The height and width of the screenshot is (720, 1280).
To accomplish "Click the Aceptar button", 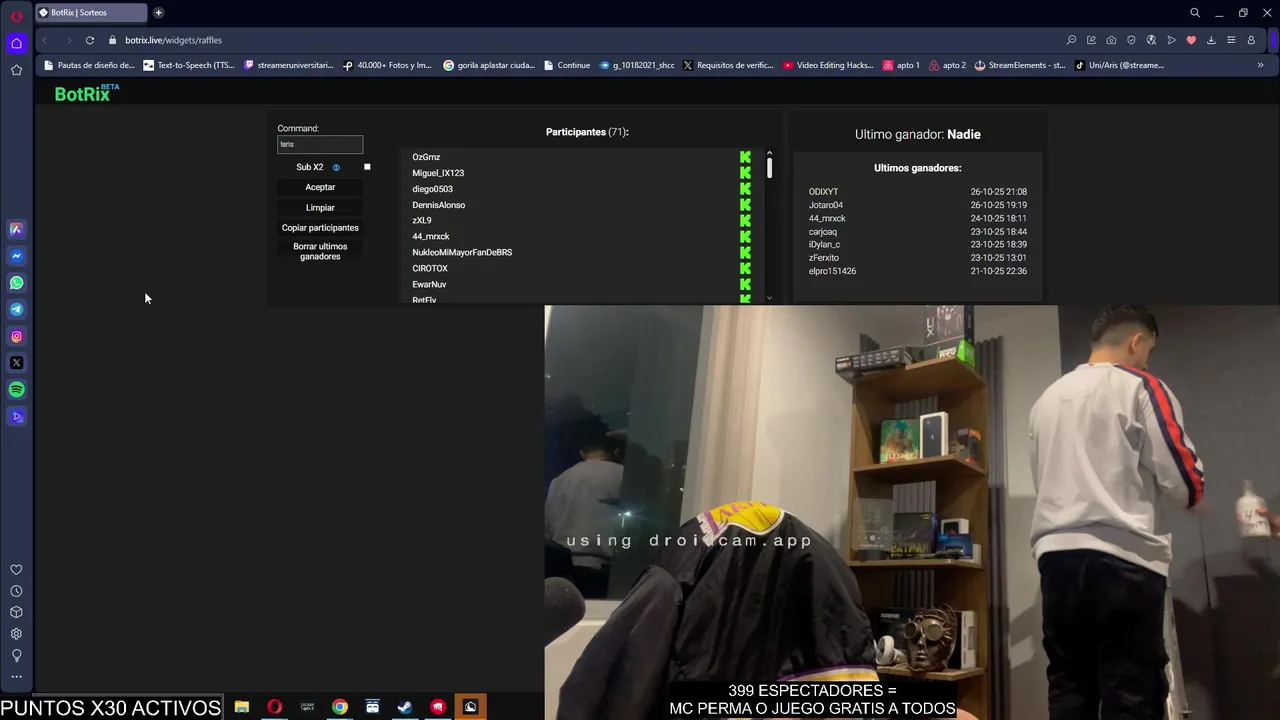I will tap(320, 187).
